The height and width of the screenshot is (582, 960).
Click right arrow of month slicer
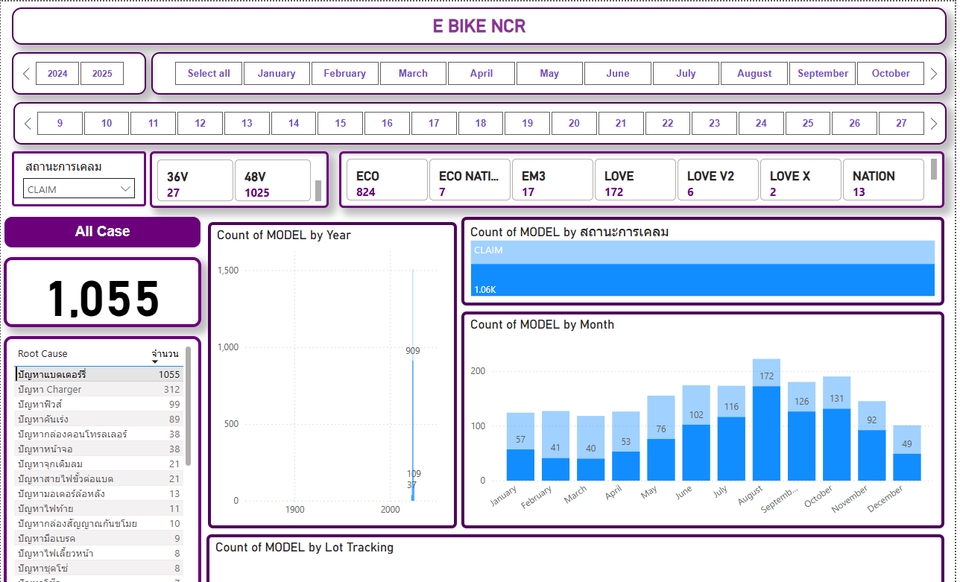point(933,74)
